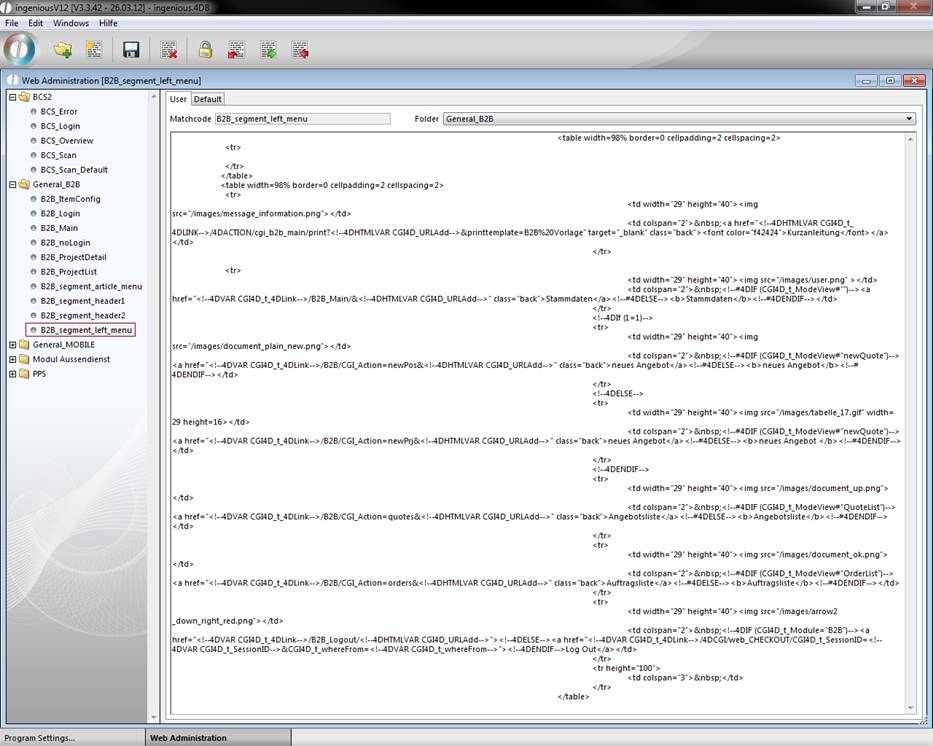Collapse the BCS2 tree folder
933x746 pixels.
(x=12, y=97)
